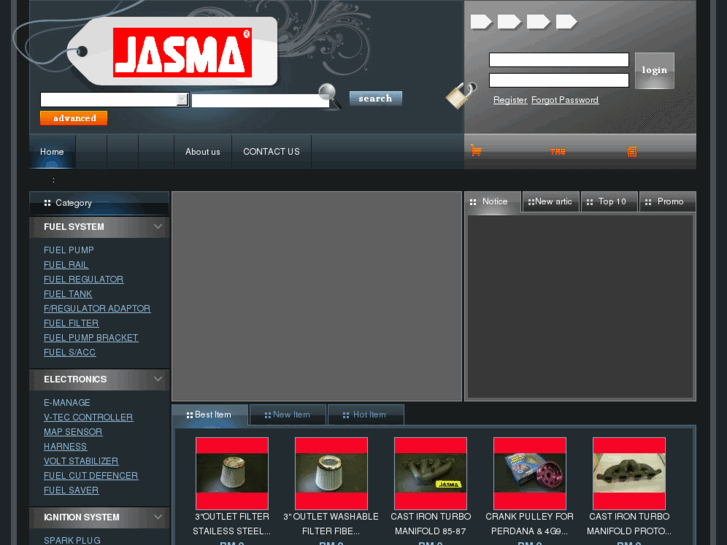Switch to the New artic tab
Viewport: 727px width, 545px height.
(x=550, y=202)
